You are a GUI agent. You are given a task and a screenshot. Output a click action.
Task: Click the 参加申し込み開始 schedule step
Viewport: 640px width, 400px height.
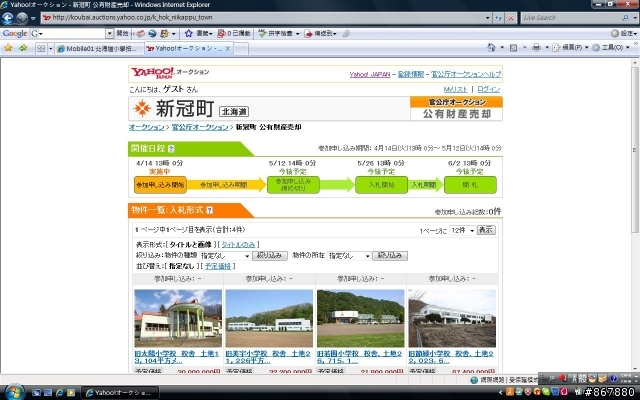(160, 185)
